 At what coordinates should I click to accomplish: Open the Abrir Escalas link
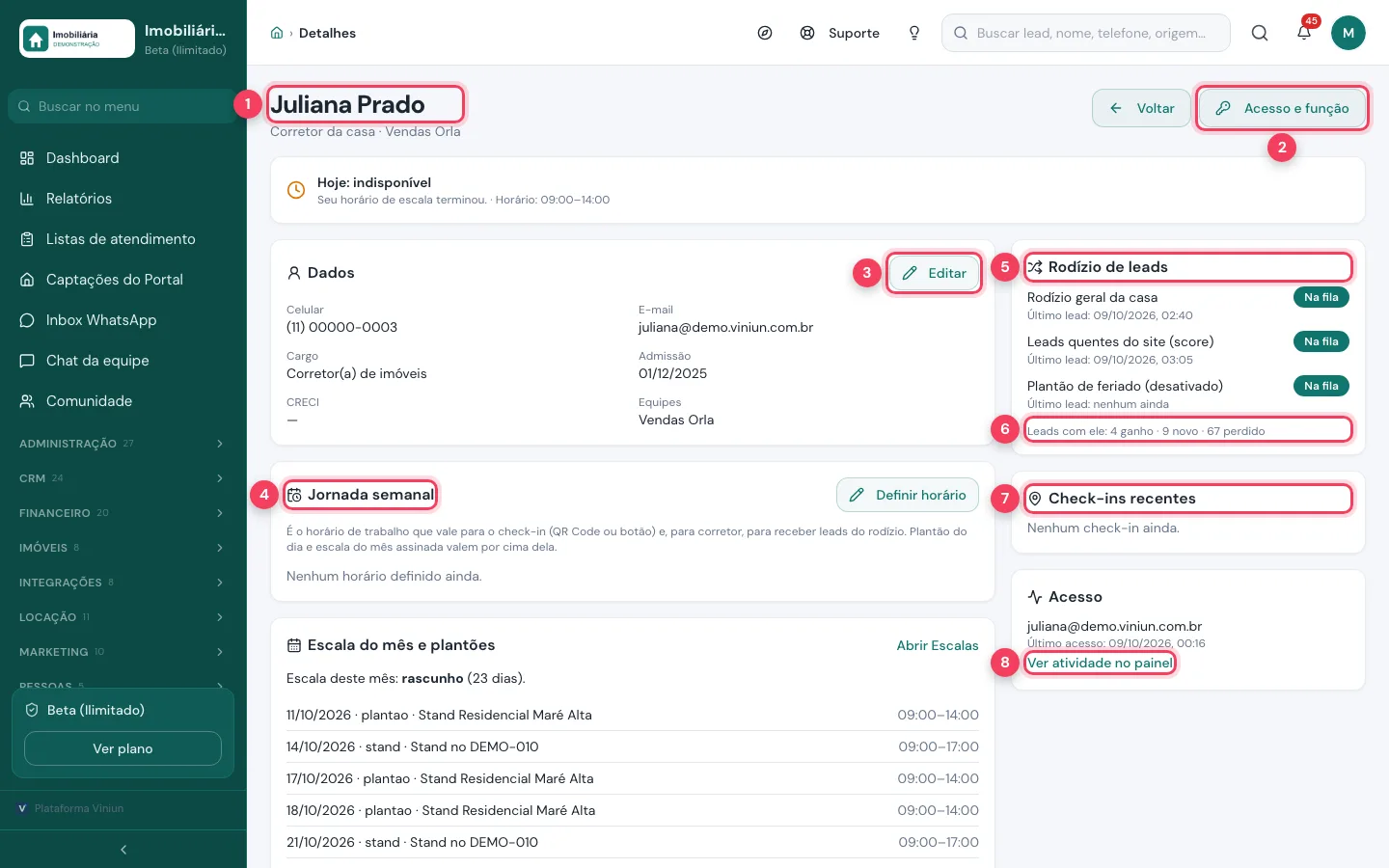(938, 645)
